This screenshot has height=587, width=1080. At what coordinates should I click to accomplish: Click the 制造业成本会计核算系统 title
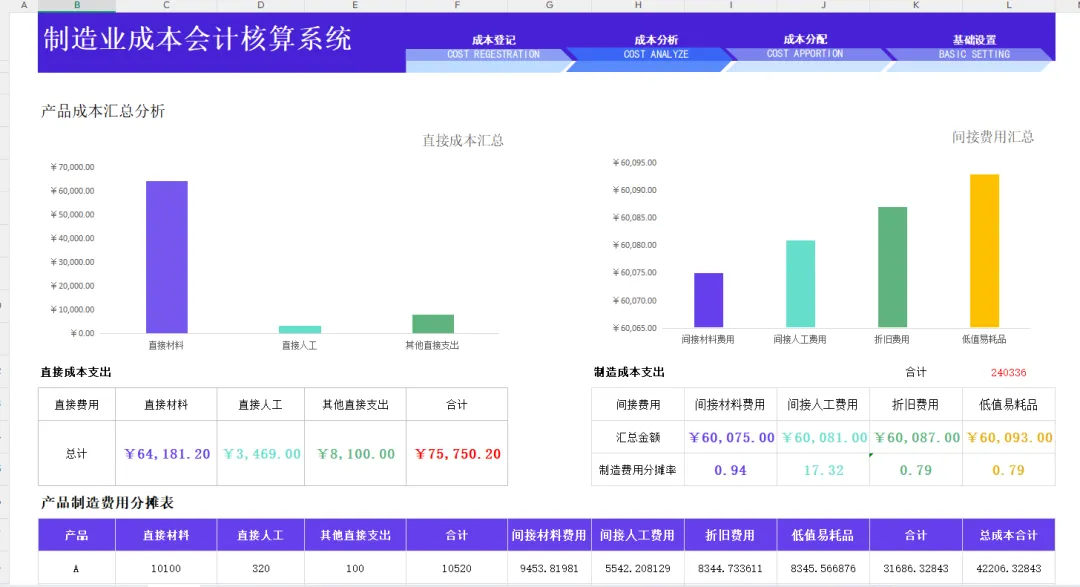pos(198,39)
